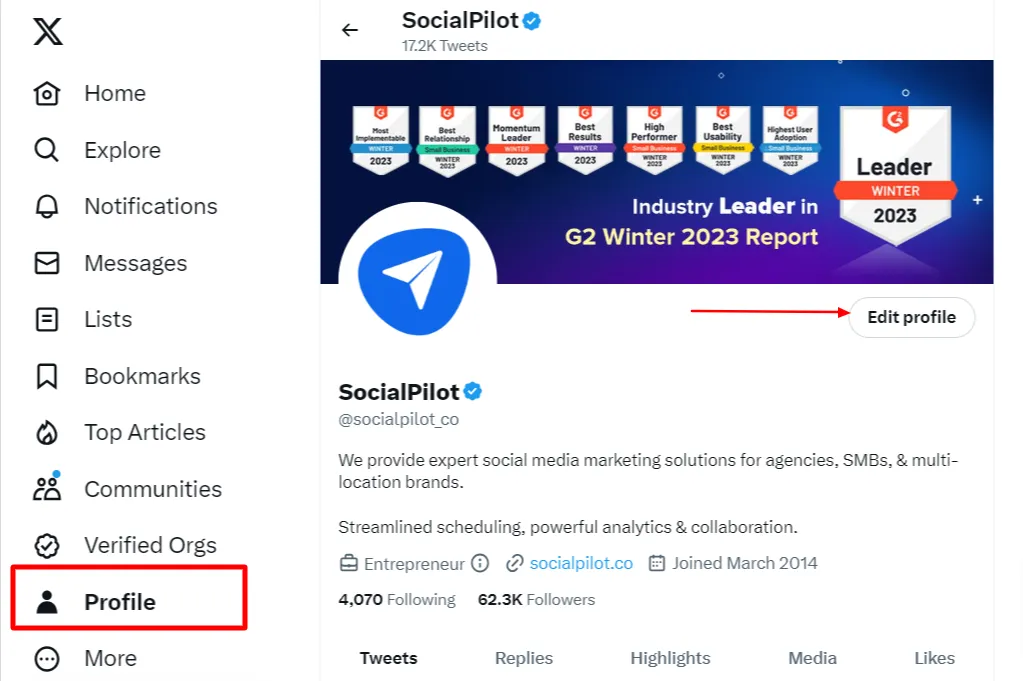The image size is (1023, 681).
Task: Click the X logo at top left
Action: pos(47,31)
